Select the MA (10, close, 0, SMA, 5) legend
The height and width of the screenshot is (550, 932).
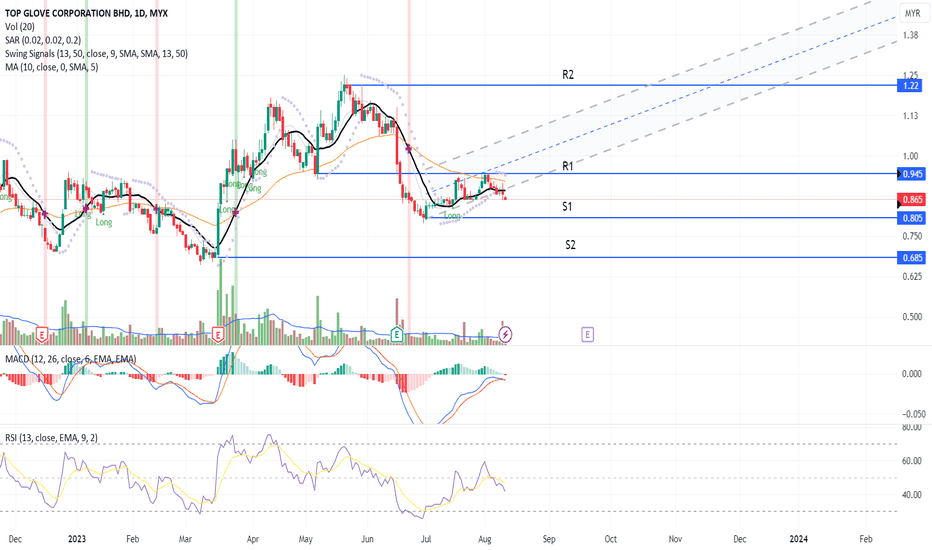[52, 67]
